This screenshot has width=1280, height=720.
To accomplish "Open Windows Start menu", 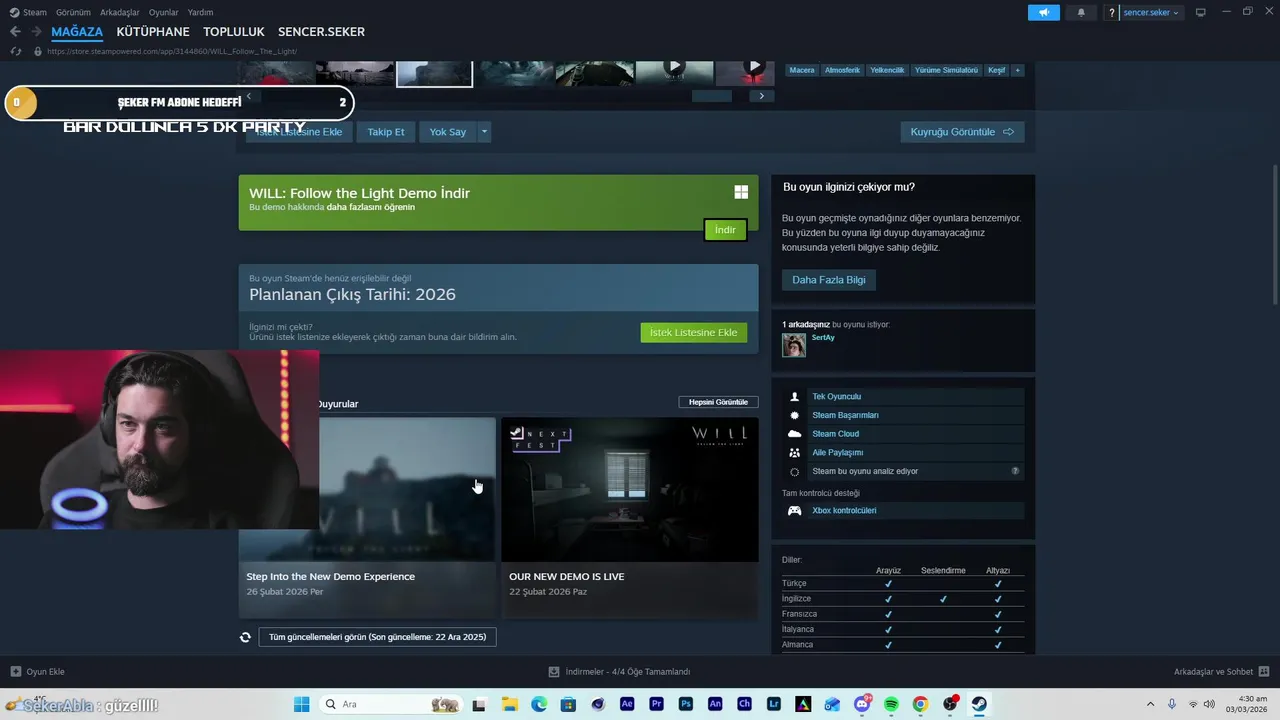I will 301,704.
